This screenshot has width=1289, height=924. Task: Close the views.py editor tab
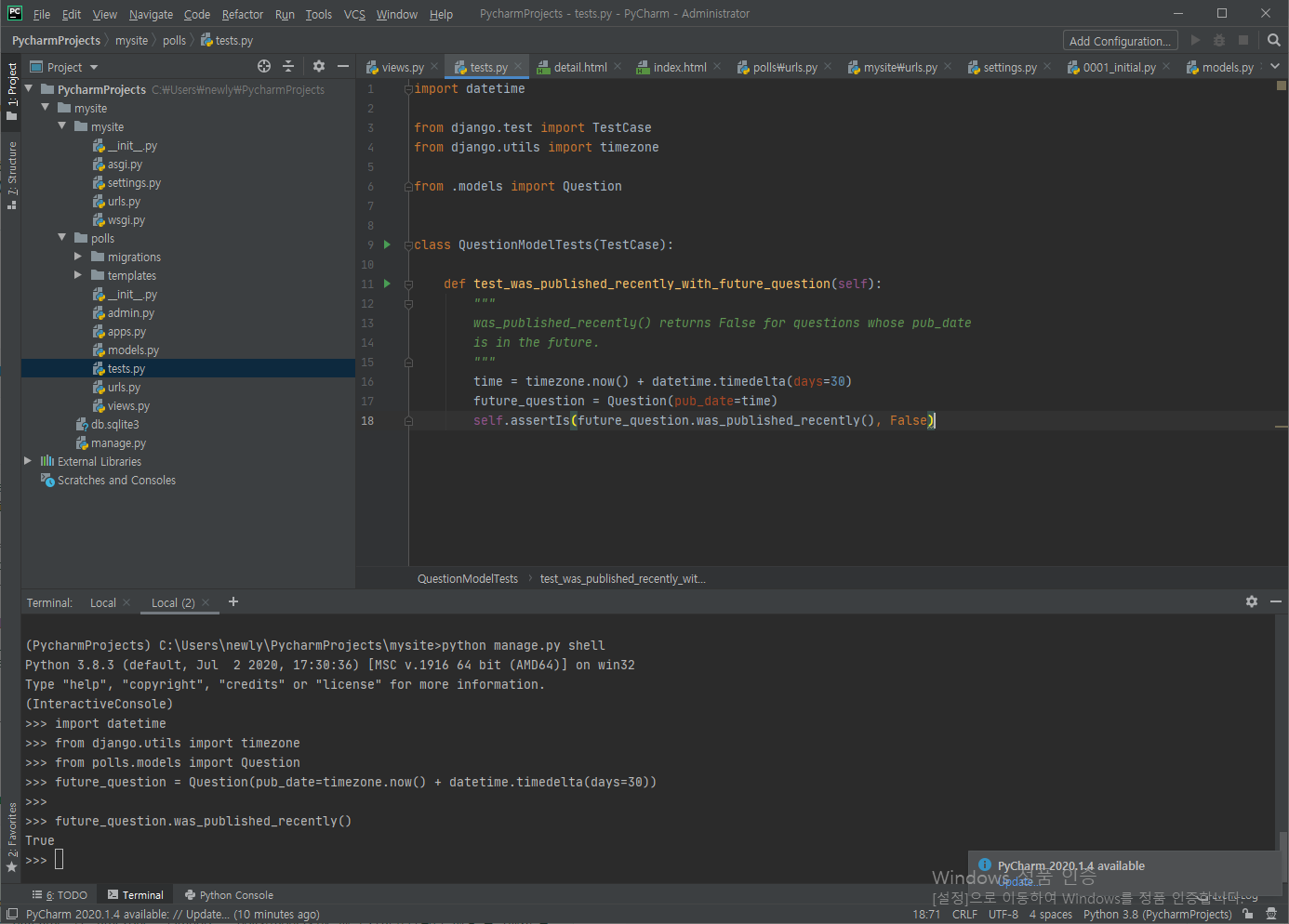pyautogui.click(x=434, y=66)
